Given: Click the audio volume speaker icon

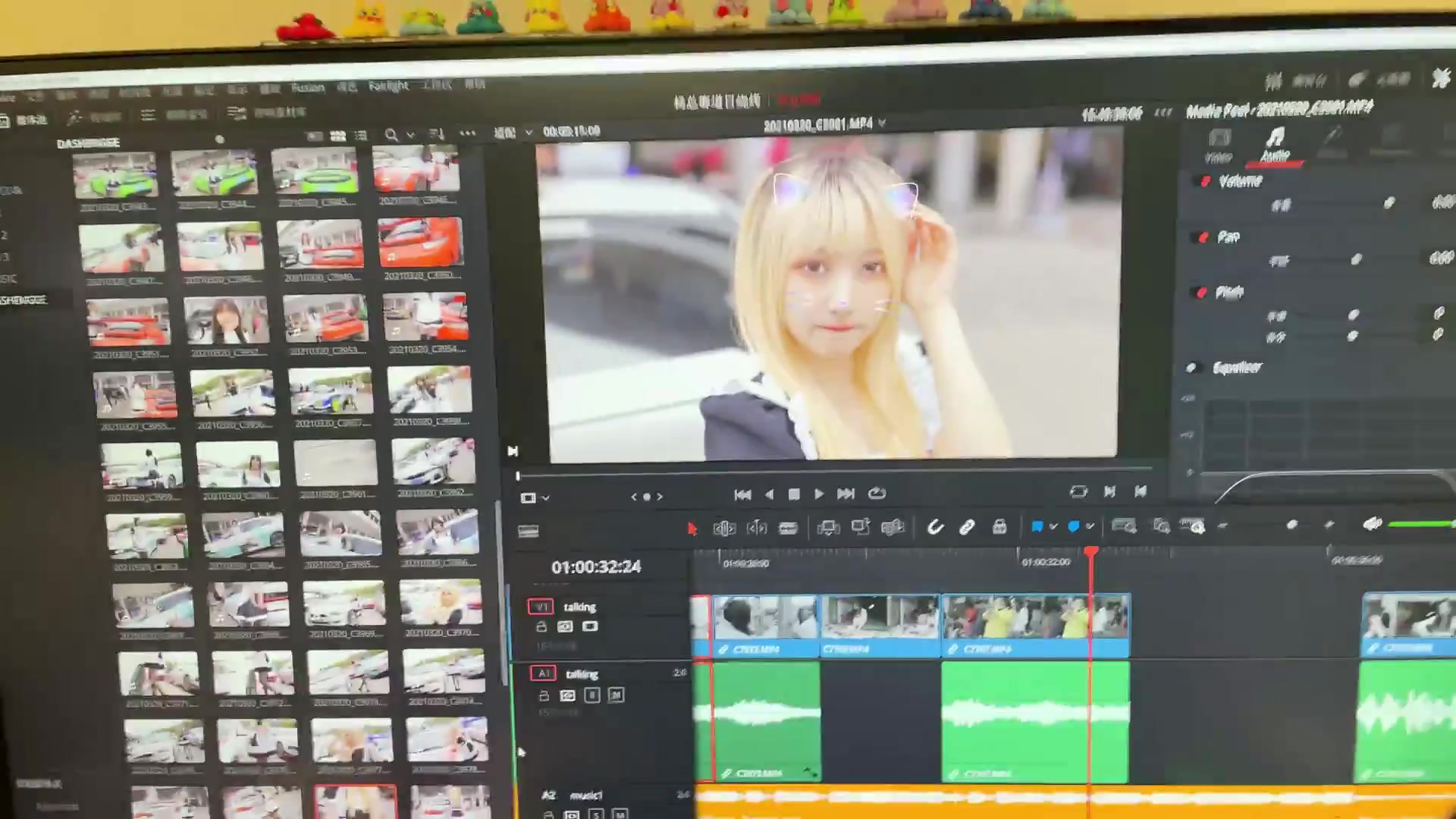Looking at the screenshot, I should pyautogui.click(x=1372, y=524).
